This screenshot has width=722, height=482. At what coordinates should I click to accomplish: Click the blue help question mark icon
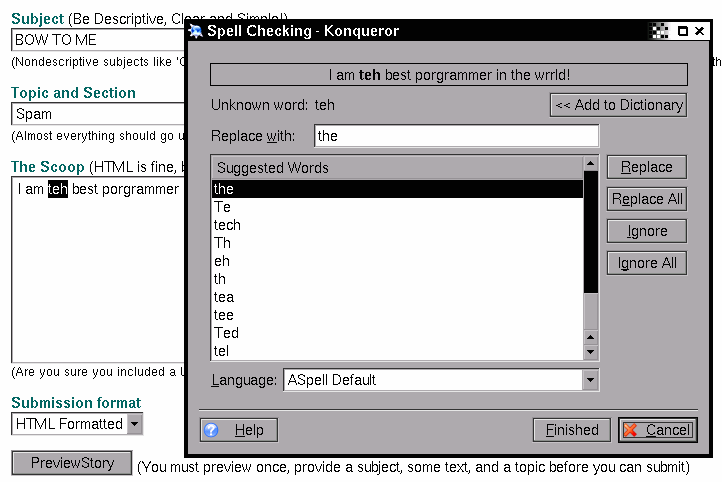tap(211, 430)
